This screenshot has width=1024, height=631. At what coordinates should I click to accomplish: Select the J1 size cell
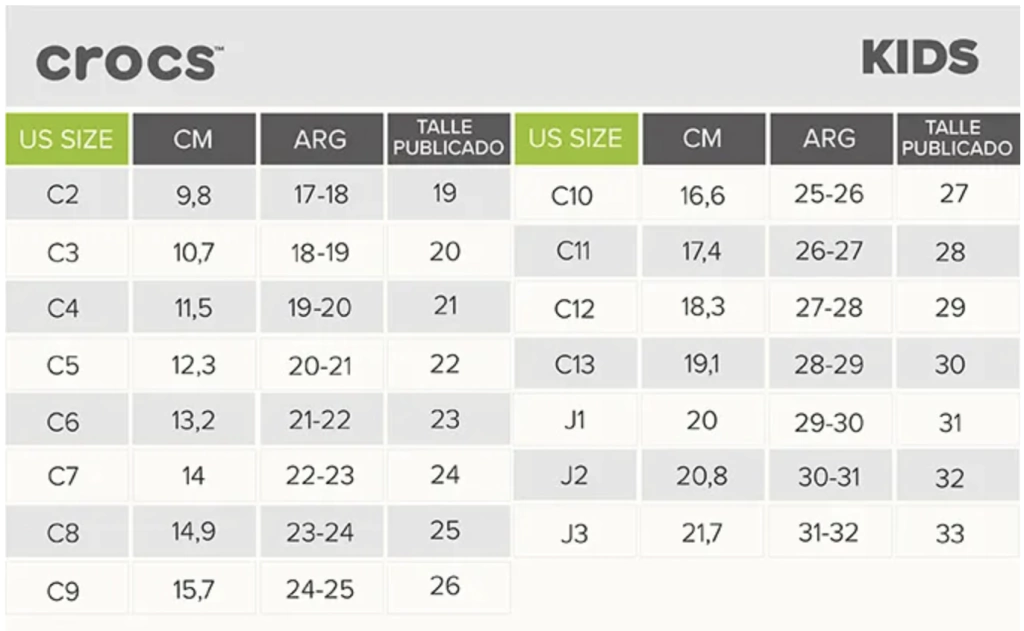tap(574, 420)
